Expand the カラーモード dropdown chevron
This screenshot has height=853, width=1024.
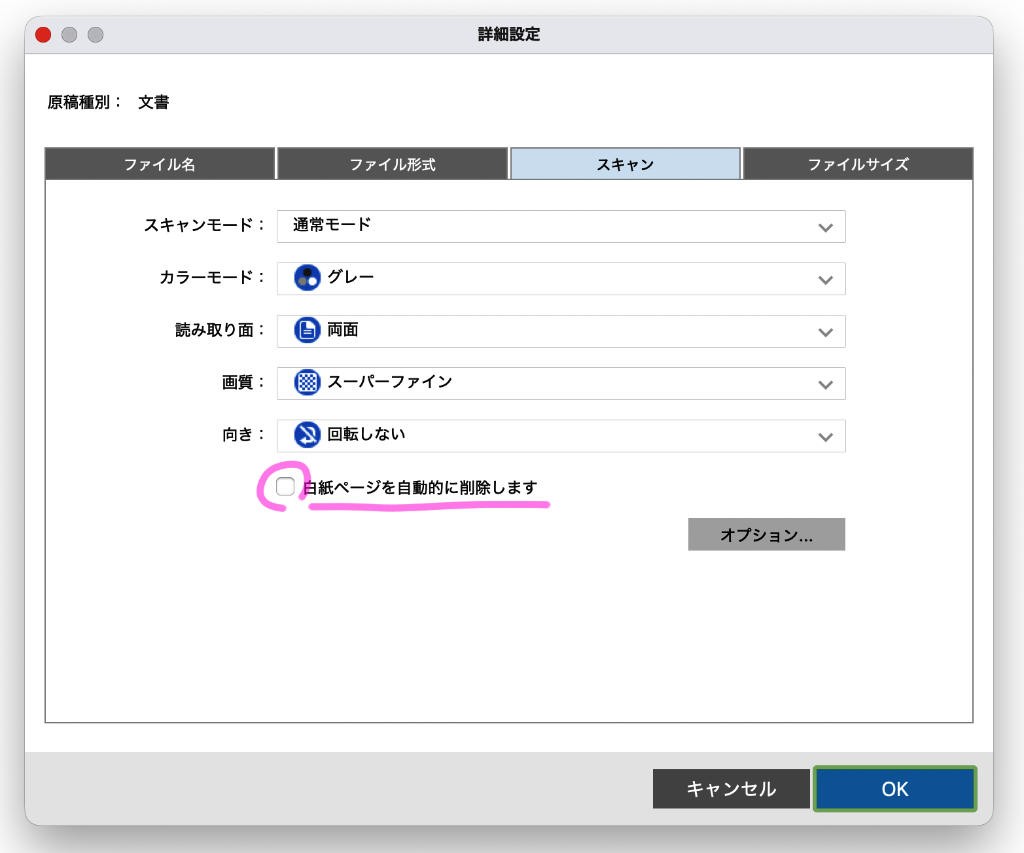(825, 279)
